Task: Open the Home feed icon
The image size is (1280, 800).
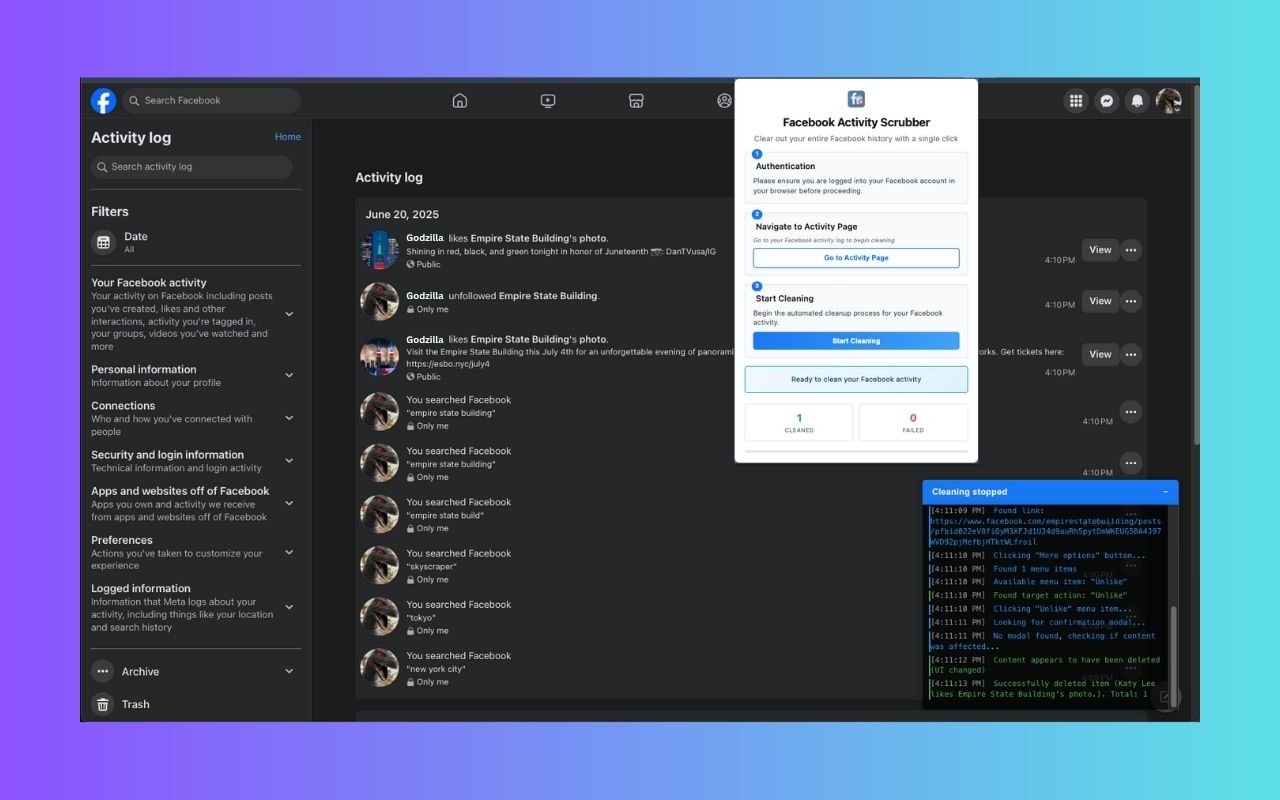Action: [x=460, y=100]
